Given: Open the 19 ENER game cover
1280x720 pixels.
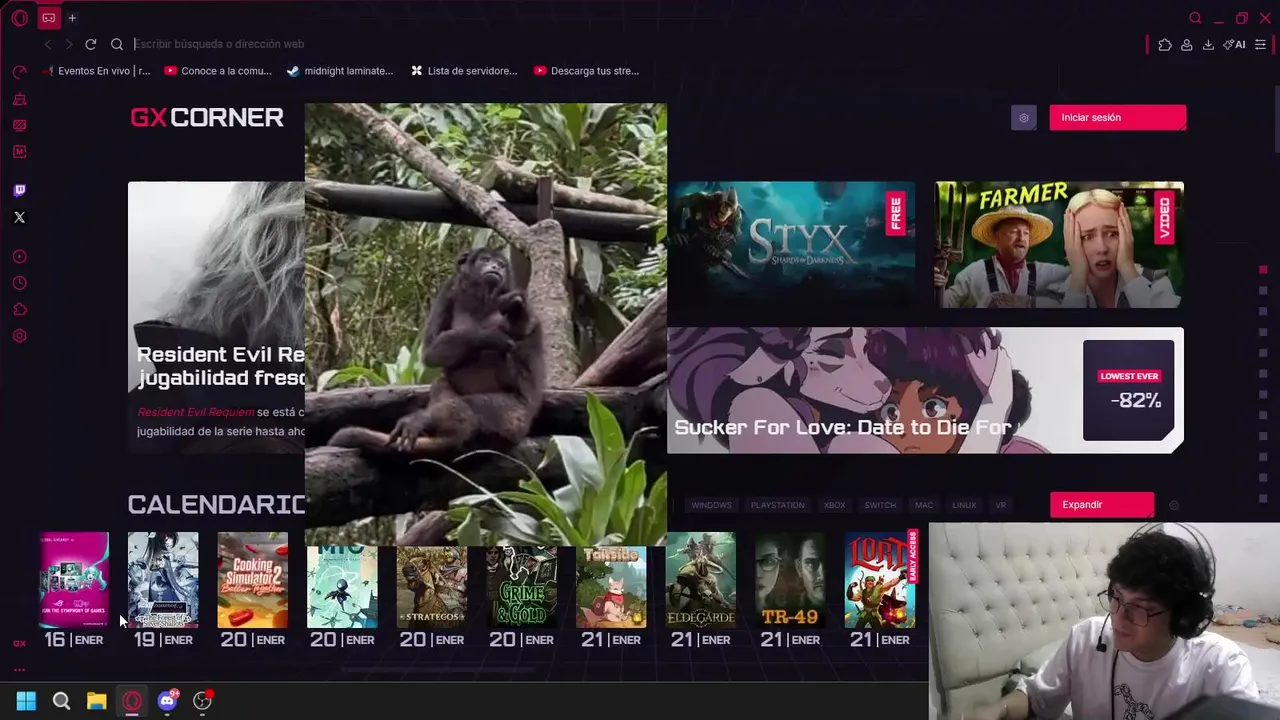Looking at the screenshot, I should tap(163, 580).
